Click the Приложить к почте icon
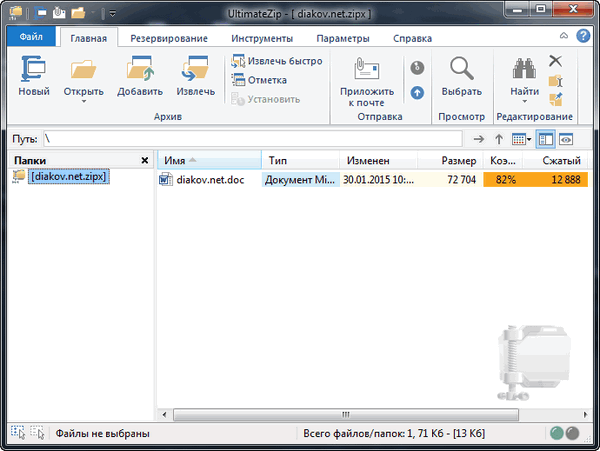Screen dimensions: 600x451 (367, 68)
